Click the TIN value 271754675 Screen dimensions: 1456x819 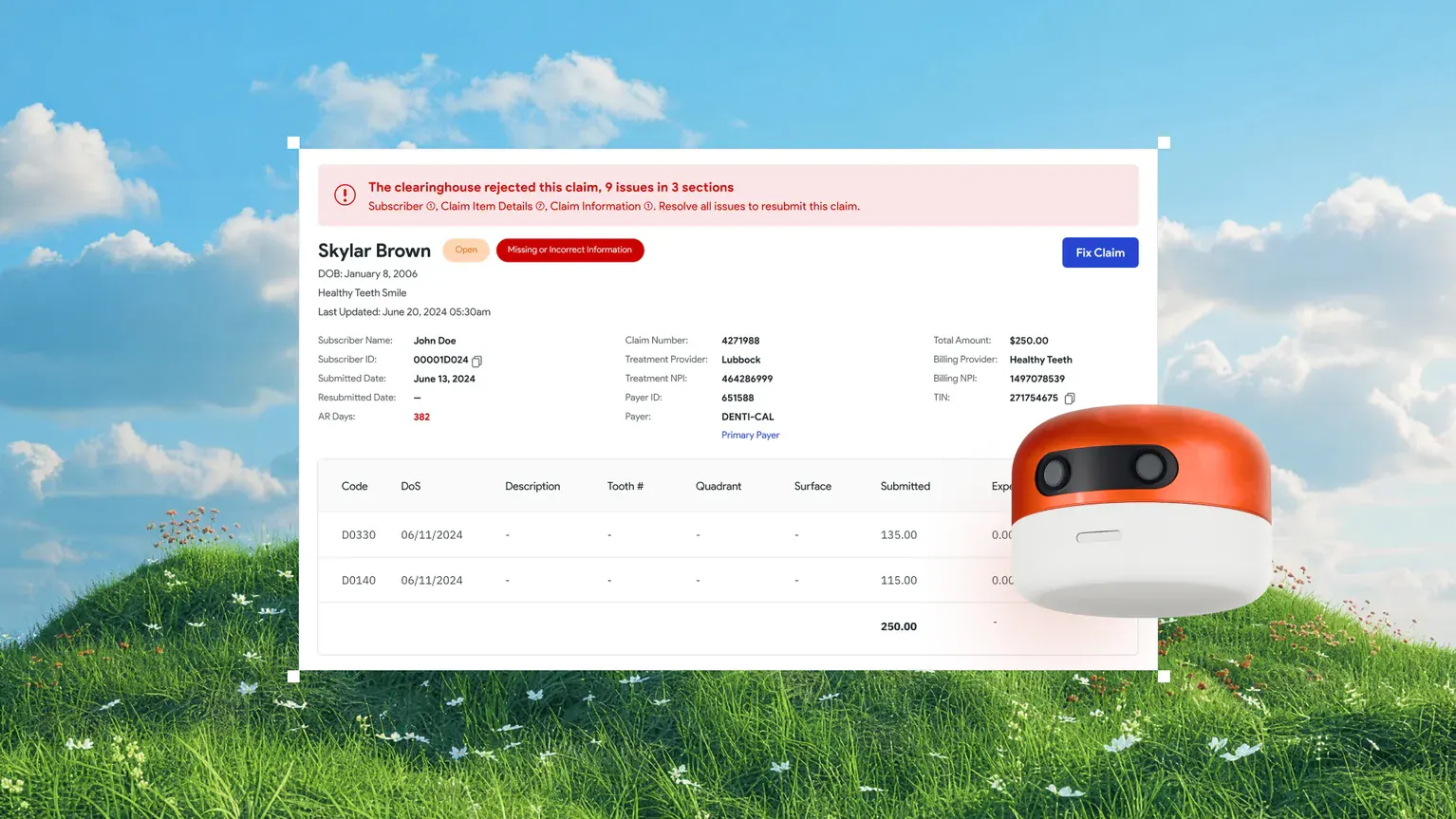pyautogui.click(x=1034, y=398)
